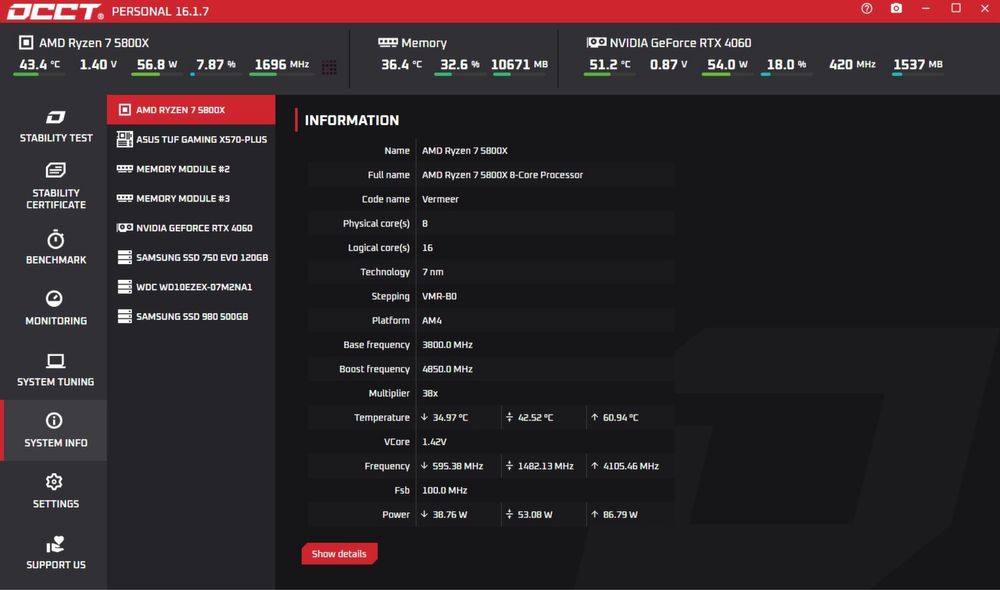Image resolution: width=1000 pixels, height=590 pixels.
Task: Minimize the OCCT window
Action: pos(925,8)
